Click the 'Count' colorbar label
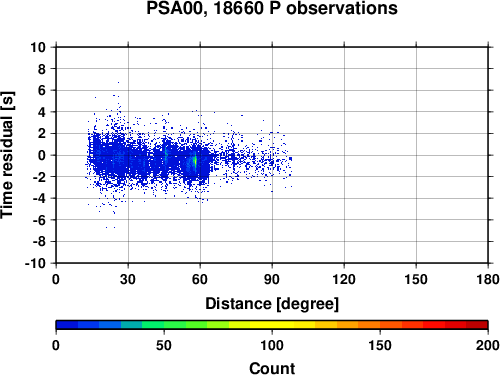Screen dimensions: 500x375 (272, 369)
